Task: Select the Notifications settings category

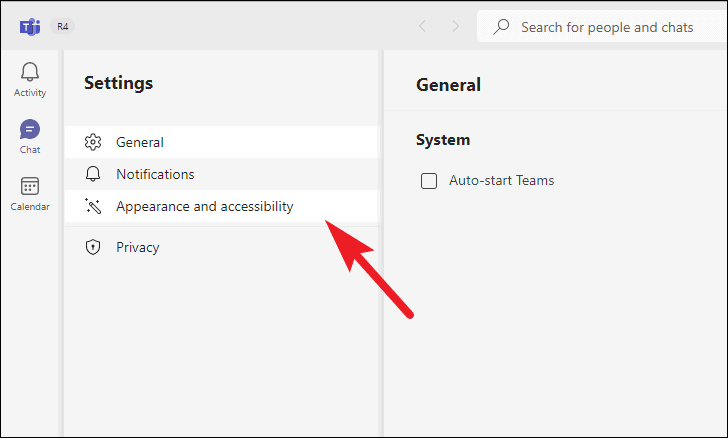Action: (x=221, y=174)
